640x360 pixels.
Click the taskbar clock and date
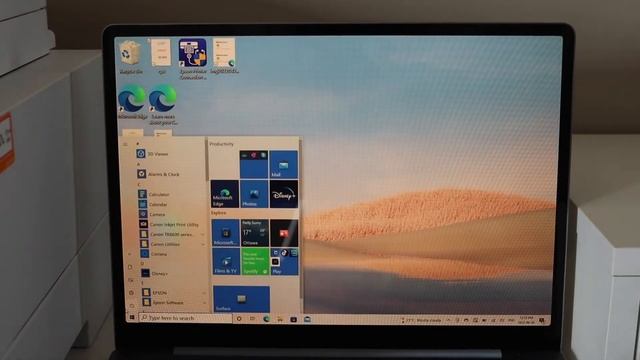point(527,320)
